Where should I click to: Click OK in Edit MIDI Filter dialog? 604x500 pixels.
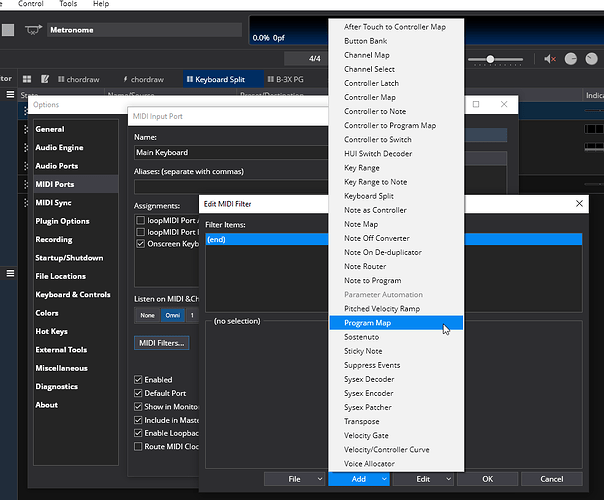pos(487,479)
